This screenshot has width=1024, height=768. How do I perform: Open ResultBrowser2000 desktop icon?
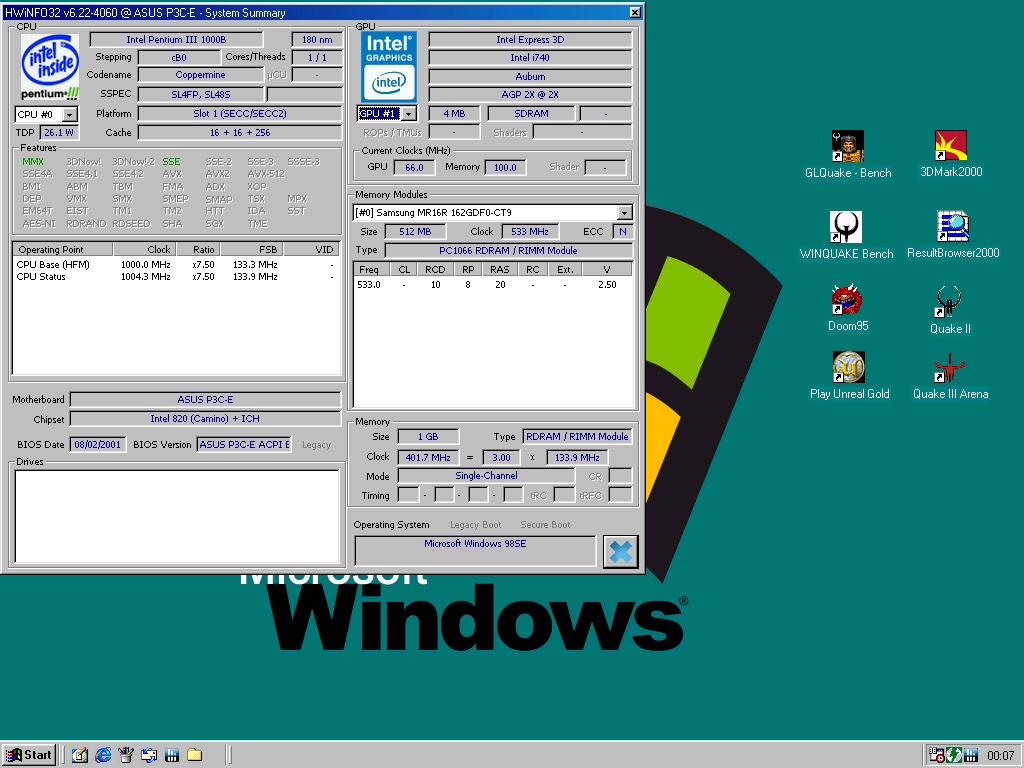pyautogui.click(x=953, y=235)
